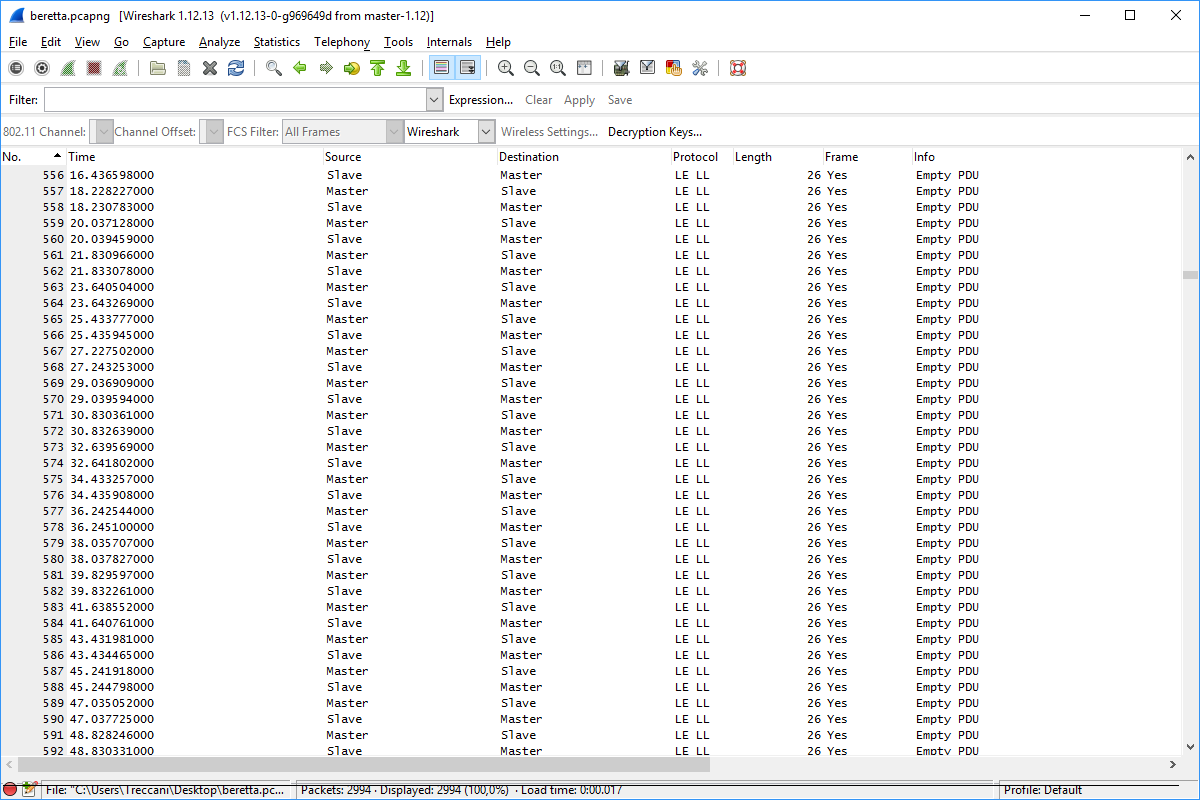Image resolution: width=1200 pixels, height=800 pixels.
Task: Open Wireless Settings dialog
Action: (549, 132)
